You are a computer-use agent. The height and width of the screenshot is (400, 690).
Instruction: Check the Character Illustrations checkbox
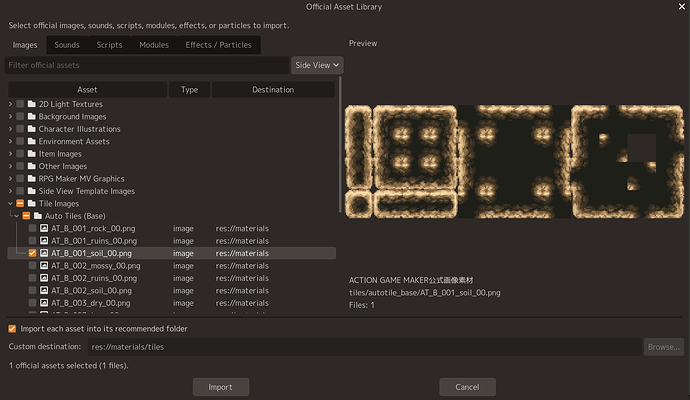point(20,129)
